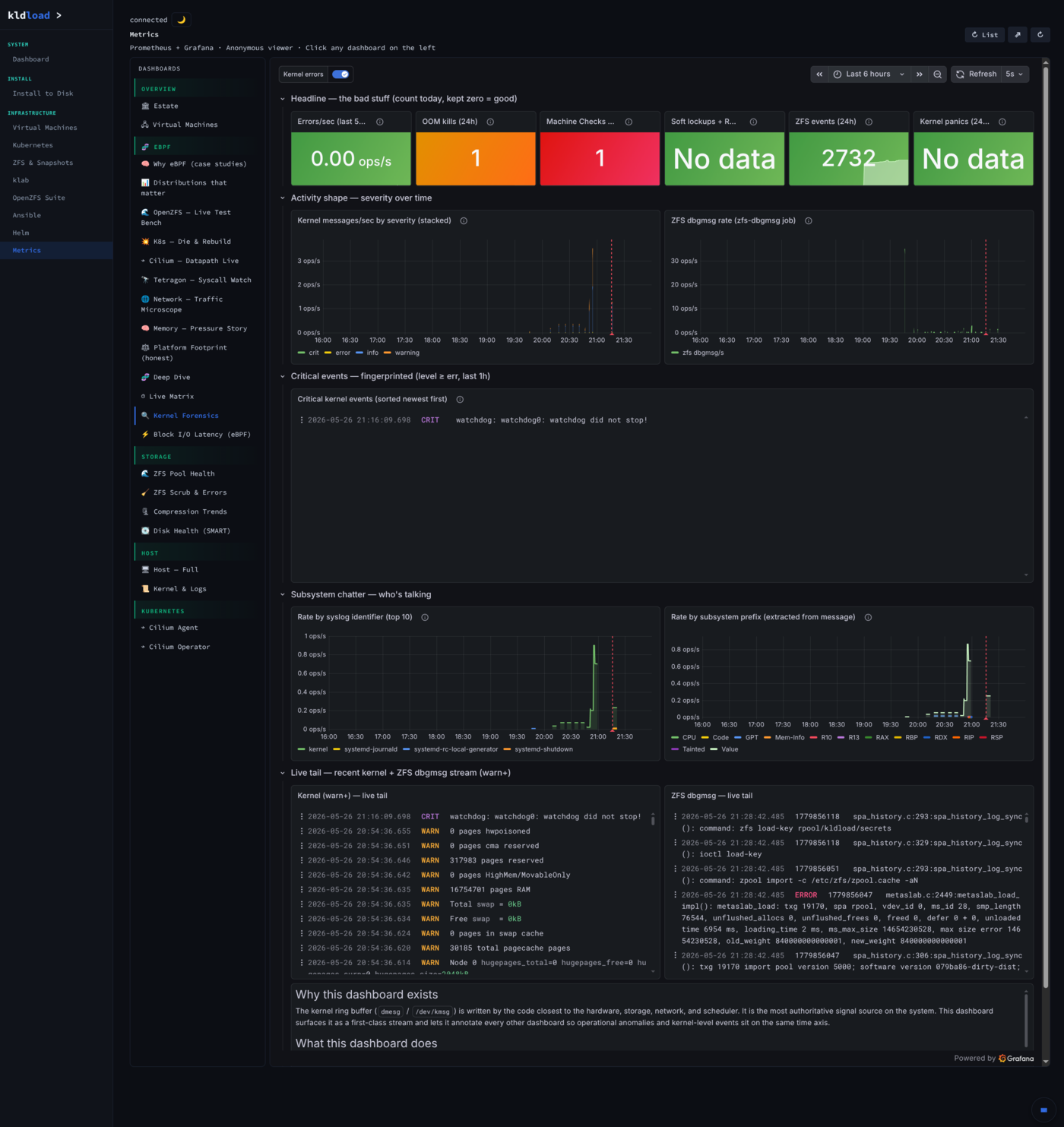Collapse the 'Headline — the bad stuff' row
Viewport: 1064px width, 1127px height.
pos(283,99)
